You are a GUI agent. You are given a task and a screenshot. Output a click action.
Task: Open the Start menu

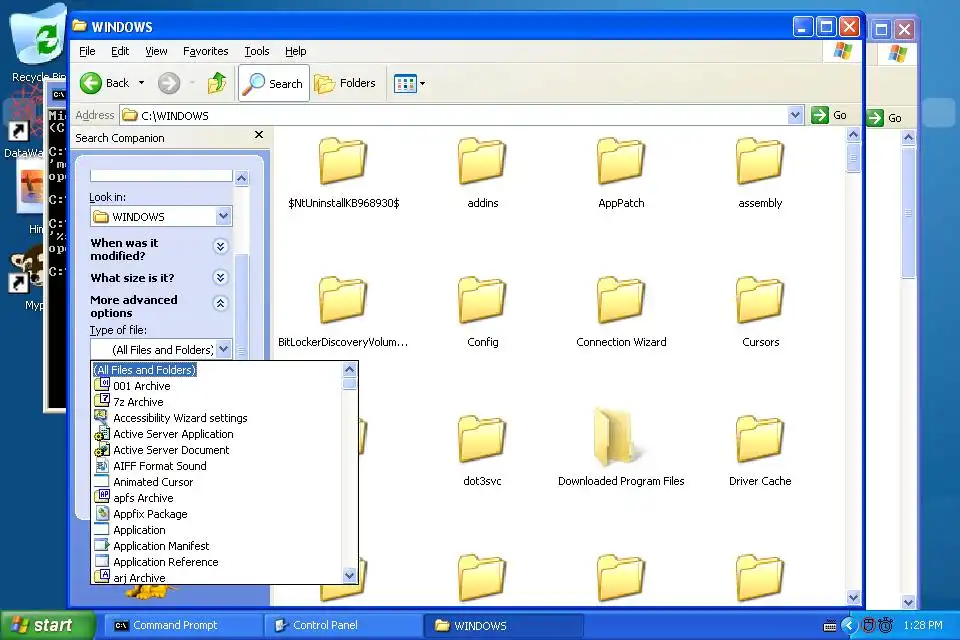pyautogui.click(x=47, y=625)
